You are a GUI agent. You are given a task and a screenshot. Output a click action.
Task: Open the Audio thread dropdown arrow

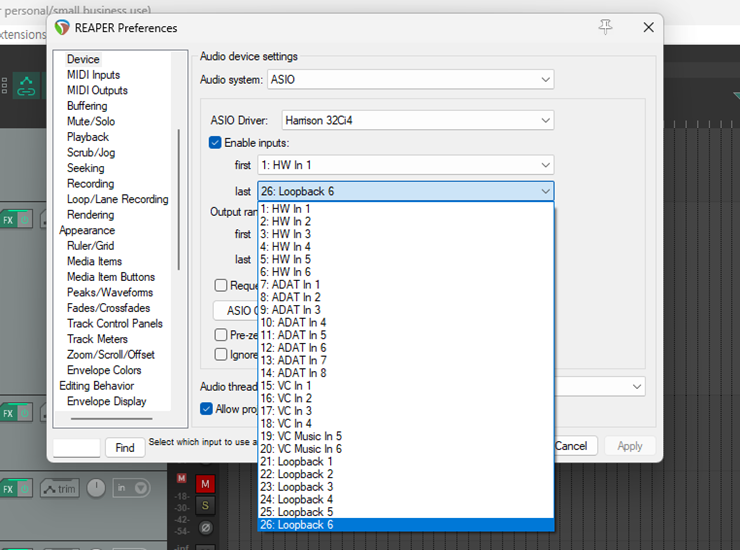(x=637, y=387)
